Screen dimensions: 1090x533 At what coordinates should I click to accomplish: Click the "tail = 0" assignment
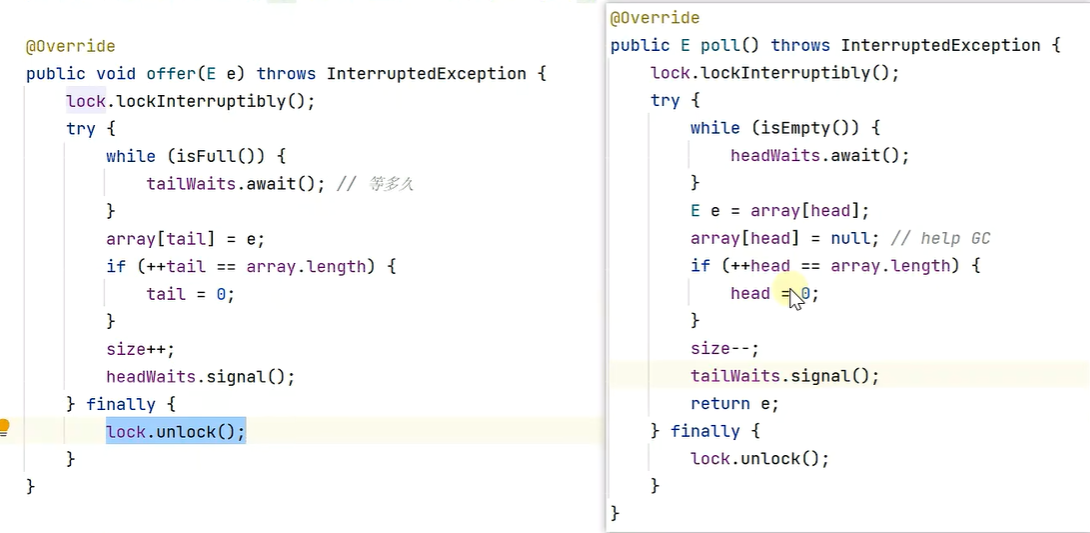pos(190,294)
